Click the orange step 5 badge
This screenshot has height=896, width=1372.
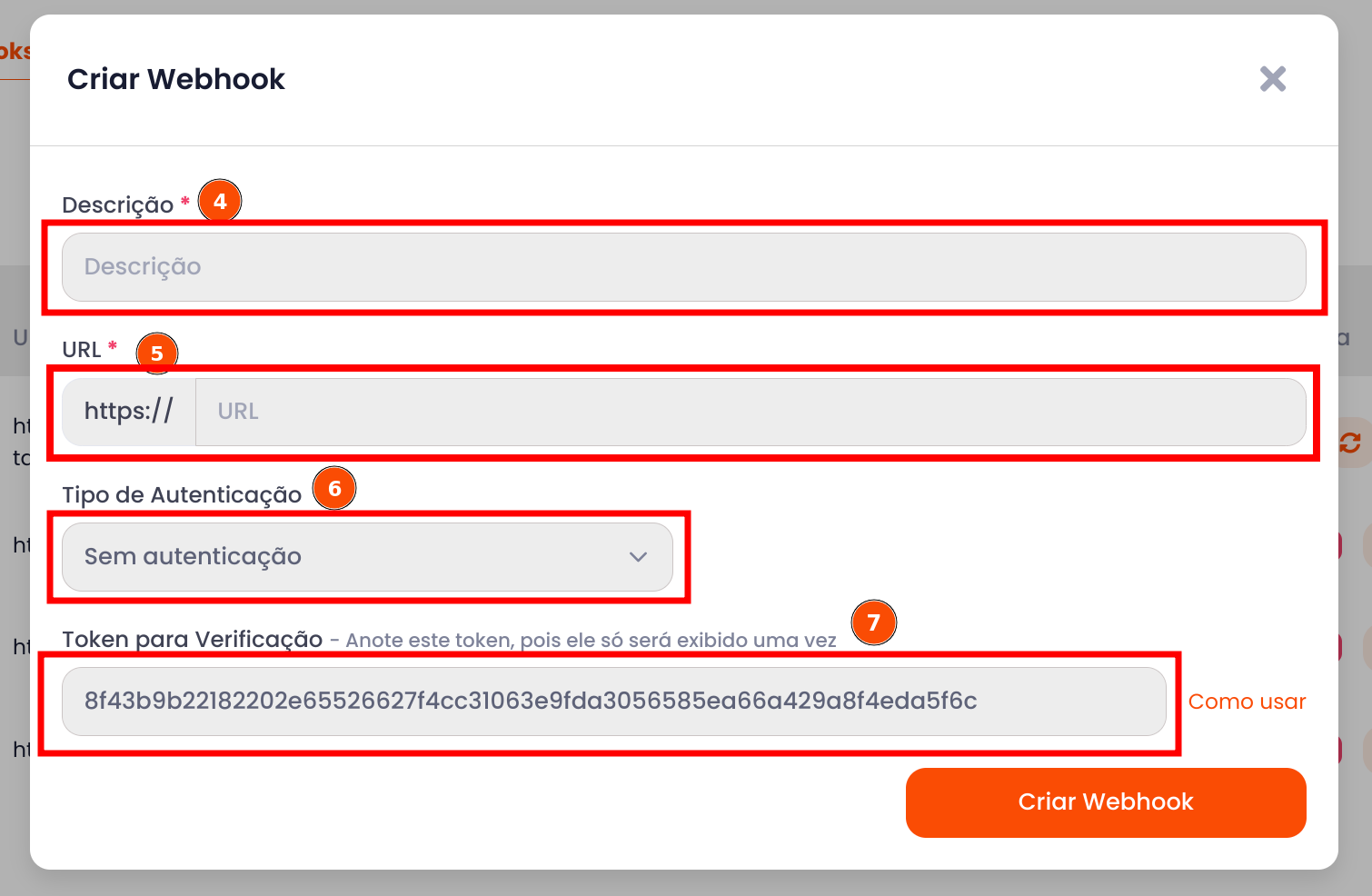[157, 353]
